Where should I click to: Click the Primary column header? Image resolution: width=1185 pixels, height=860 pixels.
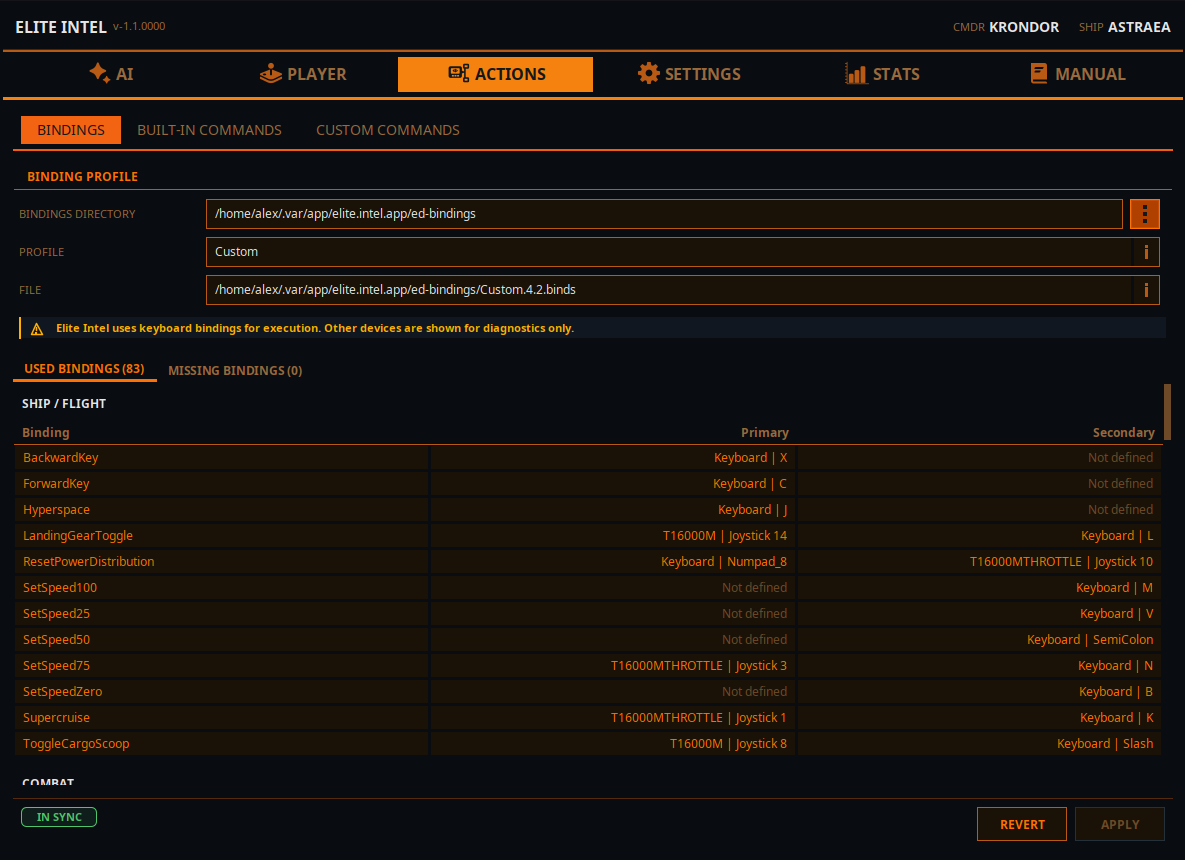765,432
